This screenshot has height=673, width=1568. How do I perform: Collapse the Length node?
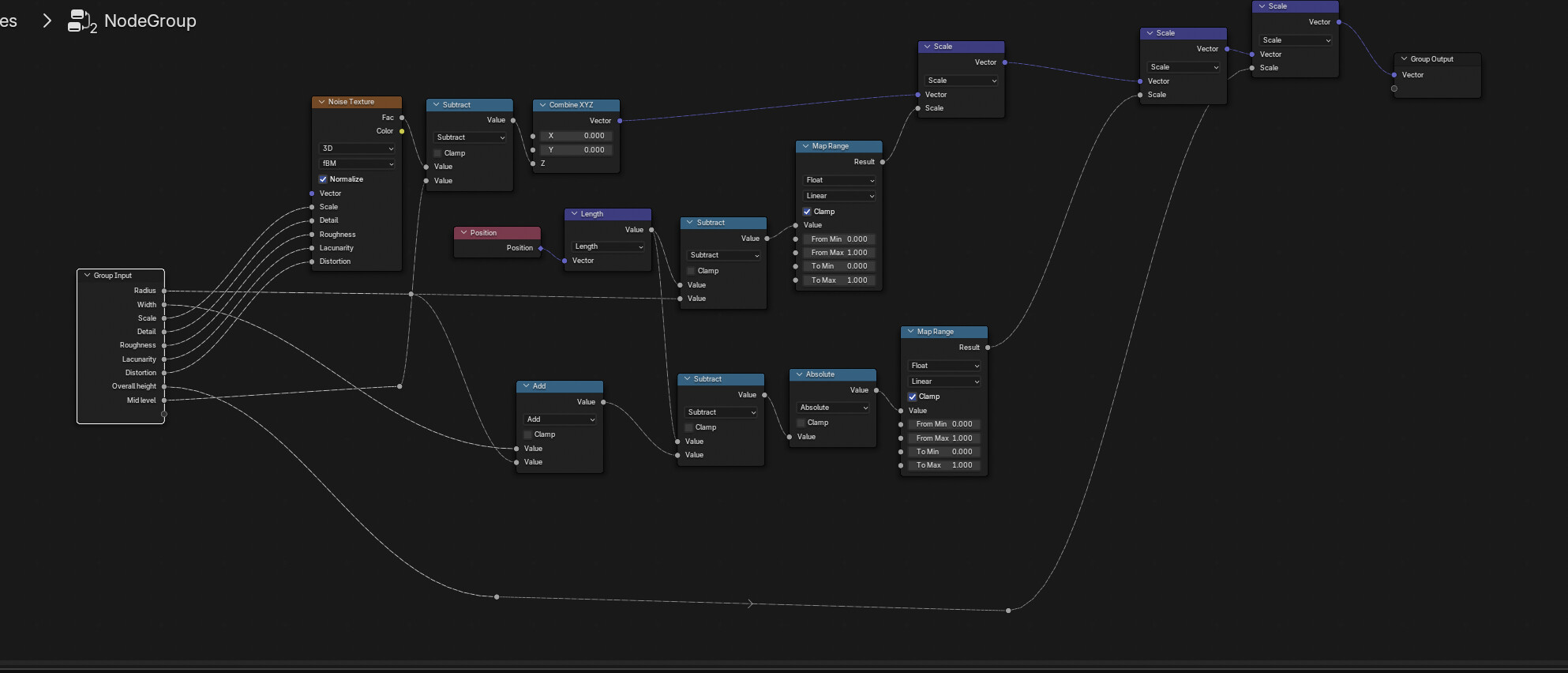point(575,214)
